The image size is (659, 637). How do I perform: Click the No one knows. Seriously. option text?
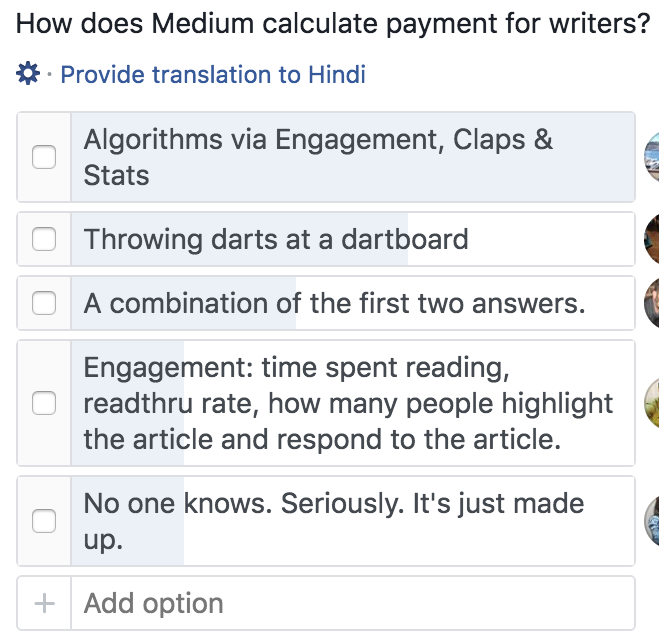(x=334, y=521)
